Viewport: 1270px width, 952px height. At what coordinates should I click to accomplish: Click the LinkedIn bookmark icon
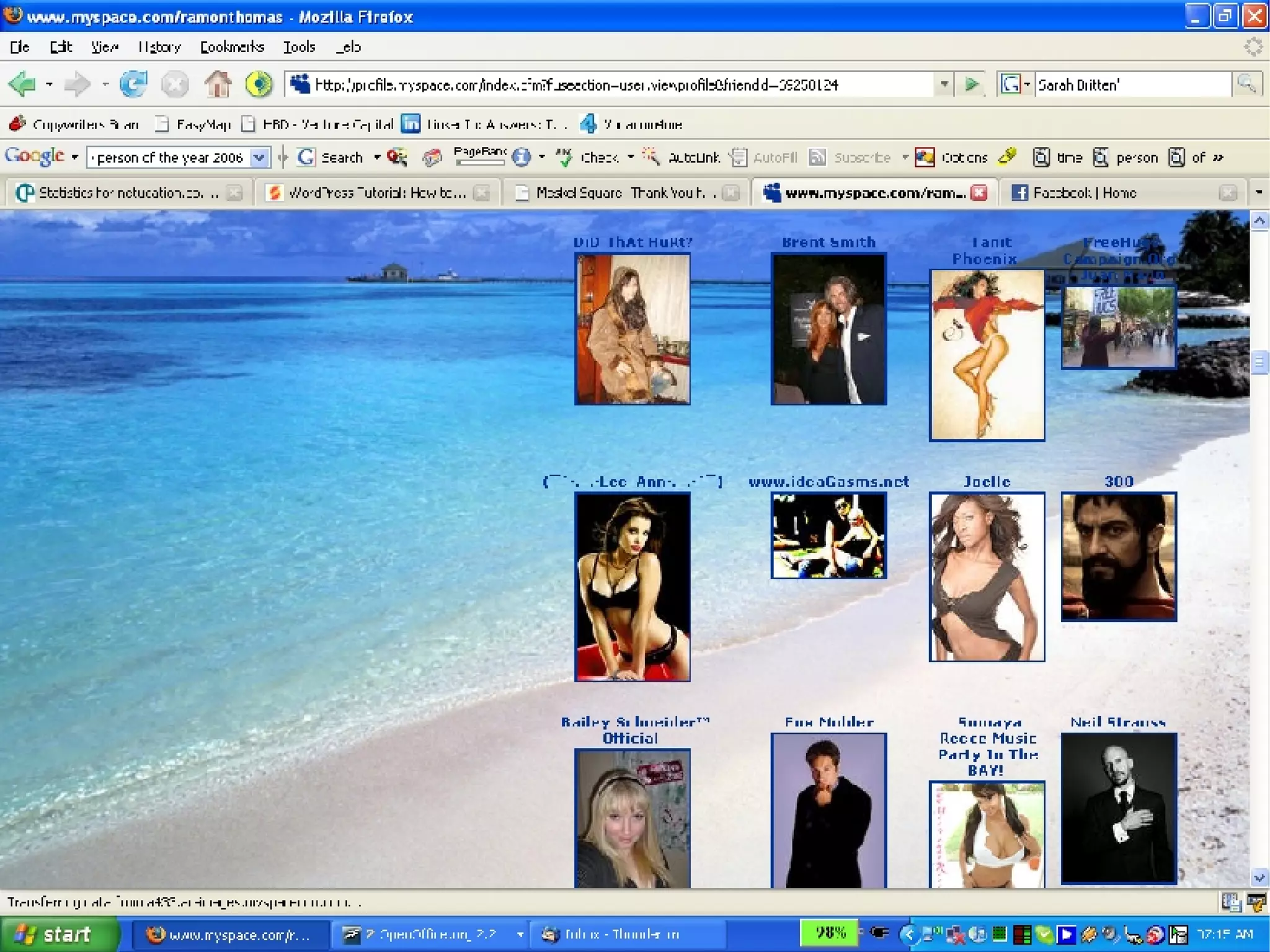[x=410, y=124]
